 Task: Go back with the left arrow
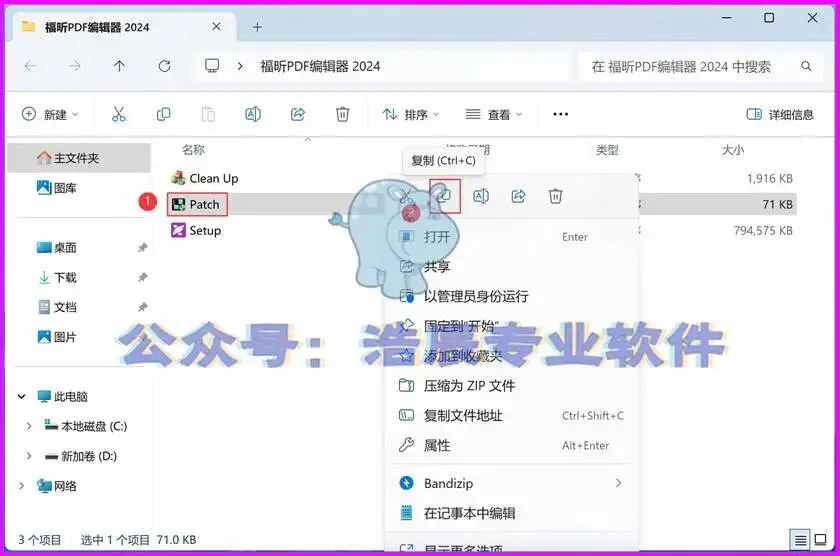click(31, 66)
